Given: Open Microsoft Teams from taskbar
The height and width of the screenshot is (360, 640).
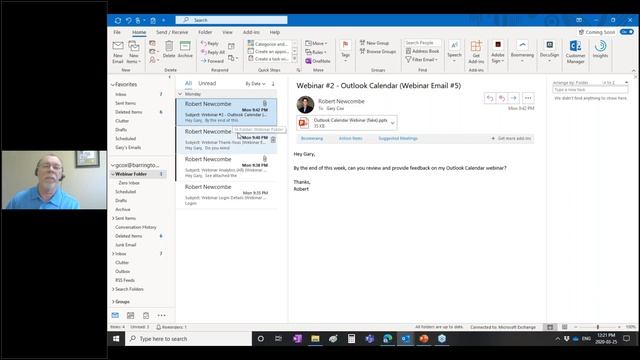Looking at the screenshot, I should pyautogui.click(x=370, y=338).
